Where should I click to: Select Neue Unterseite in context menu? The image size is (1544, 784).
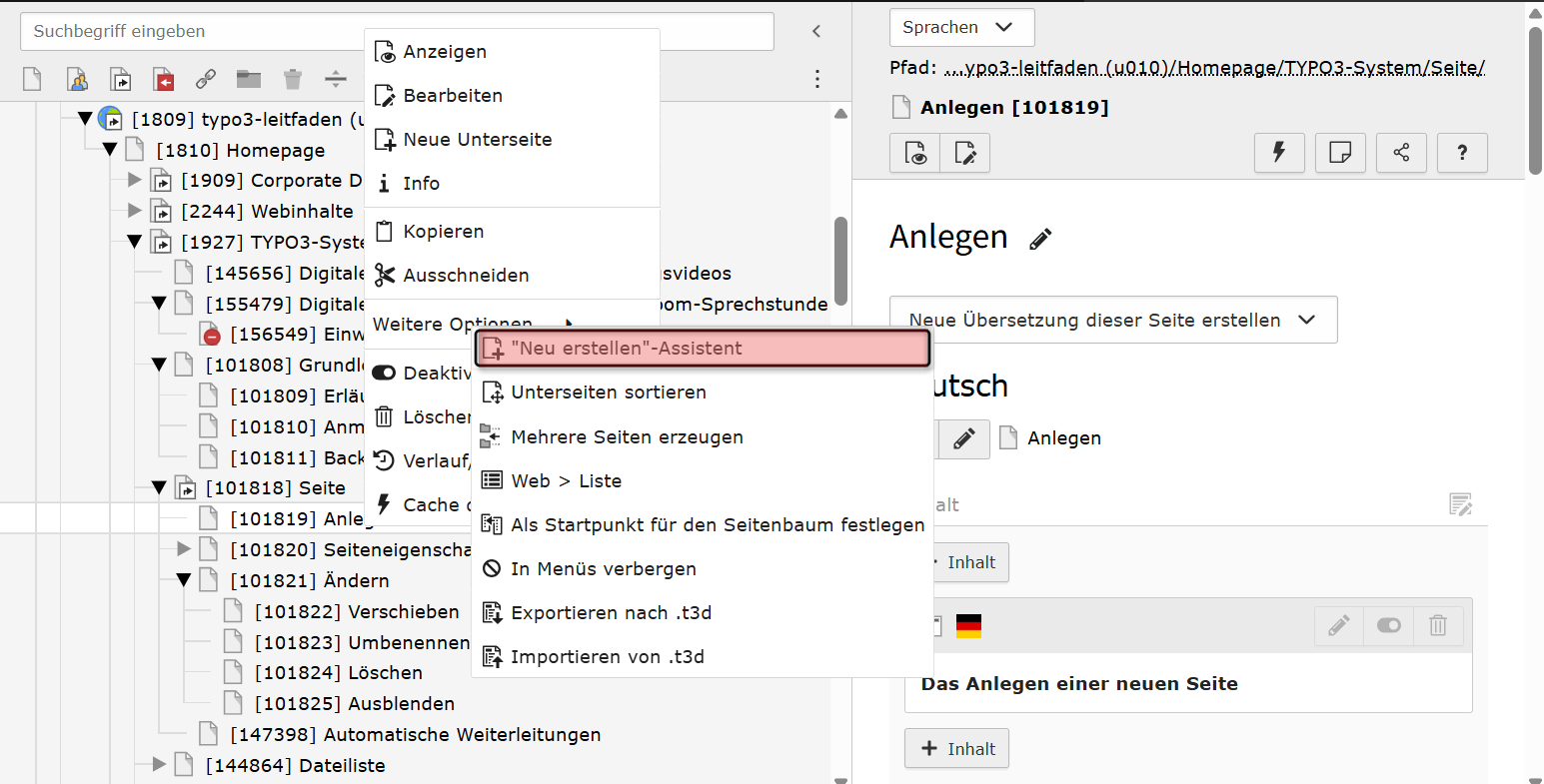coord(477,139)
